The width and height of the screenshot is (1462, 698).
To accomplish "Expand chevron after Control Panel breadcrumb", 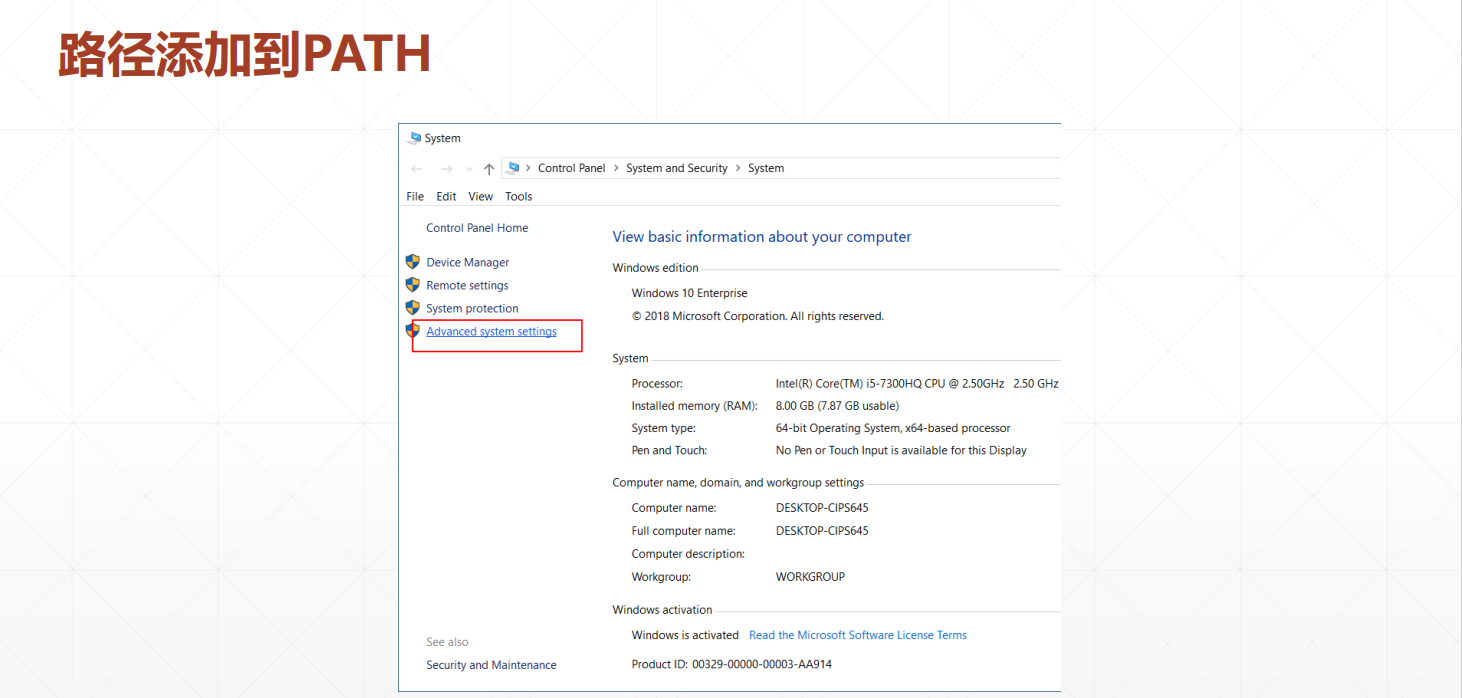I will click(x=616, y=168).
